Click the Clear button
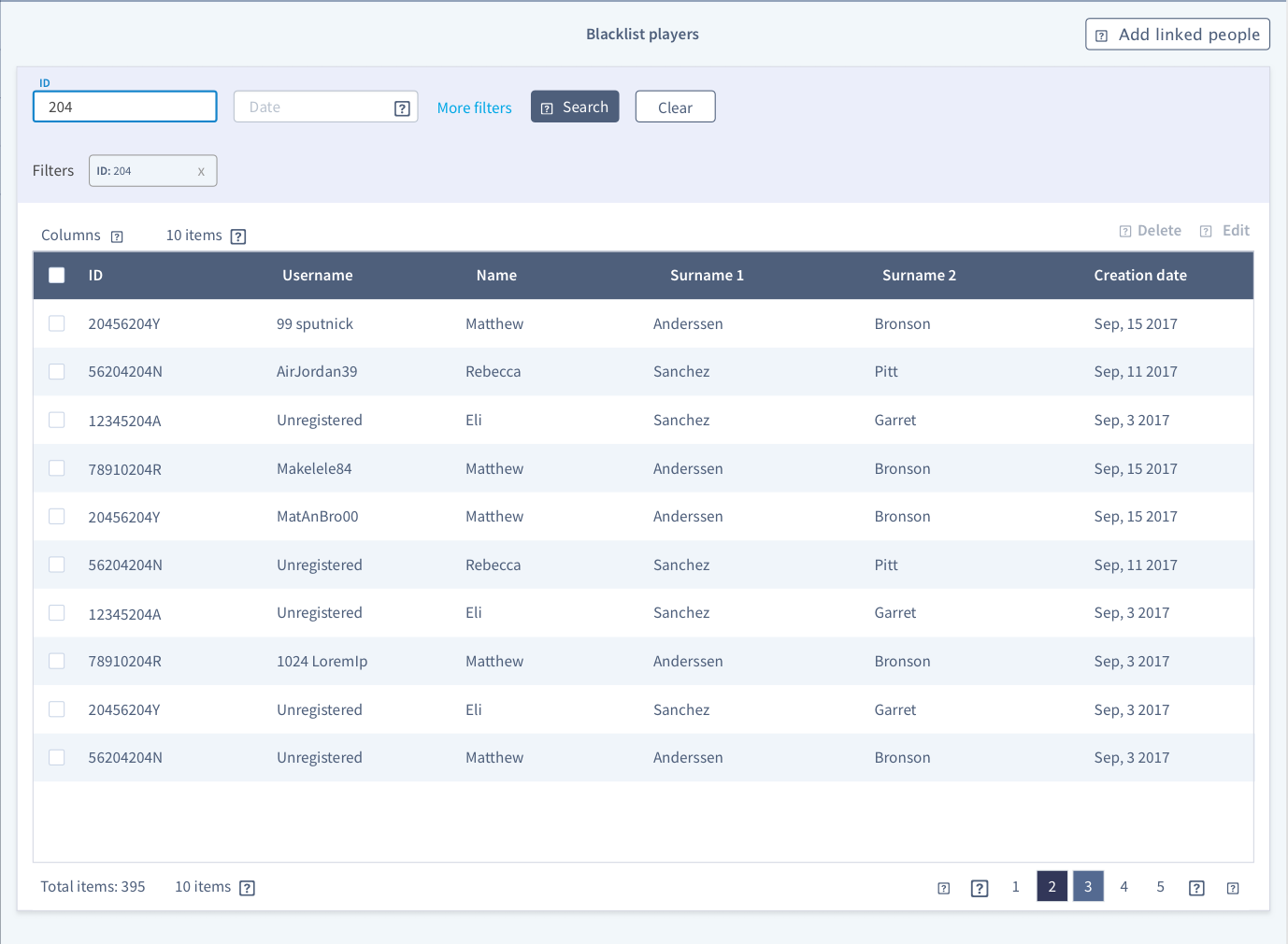Screen dimensions: 1288x944 point(675,107)
